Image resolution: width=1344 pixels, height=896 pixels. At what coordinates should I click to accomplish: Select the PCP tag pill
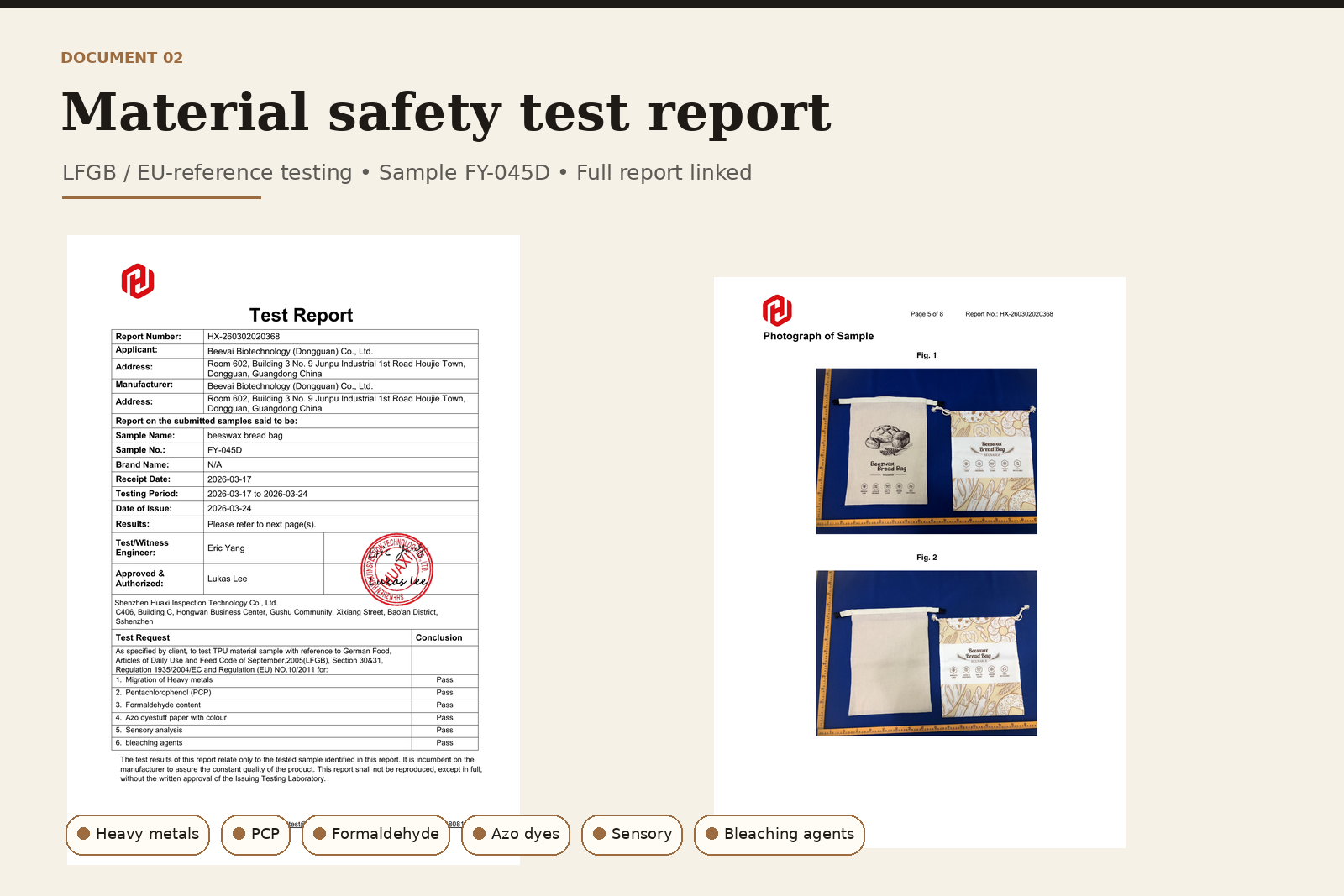(x=255, y=835)
